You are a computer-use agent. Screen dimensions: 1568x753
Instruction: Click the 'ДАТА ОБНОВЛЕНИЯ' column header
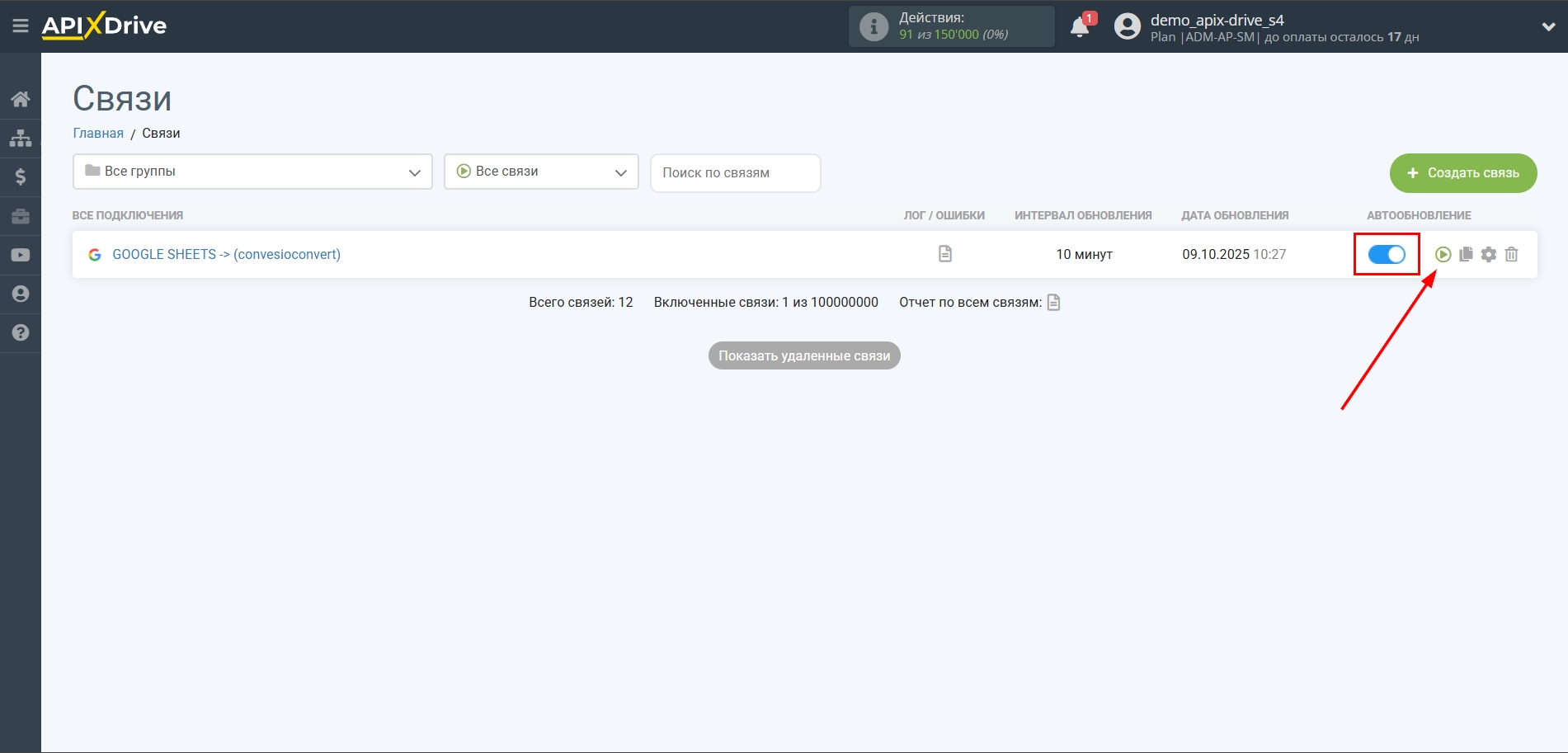pos(1235,215)
